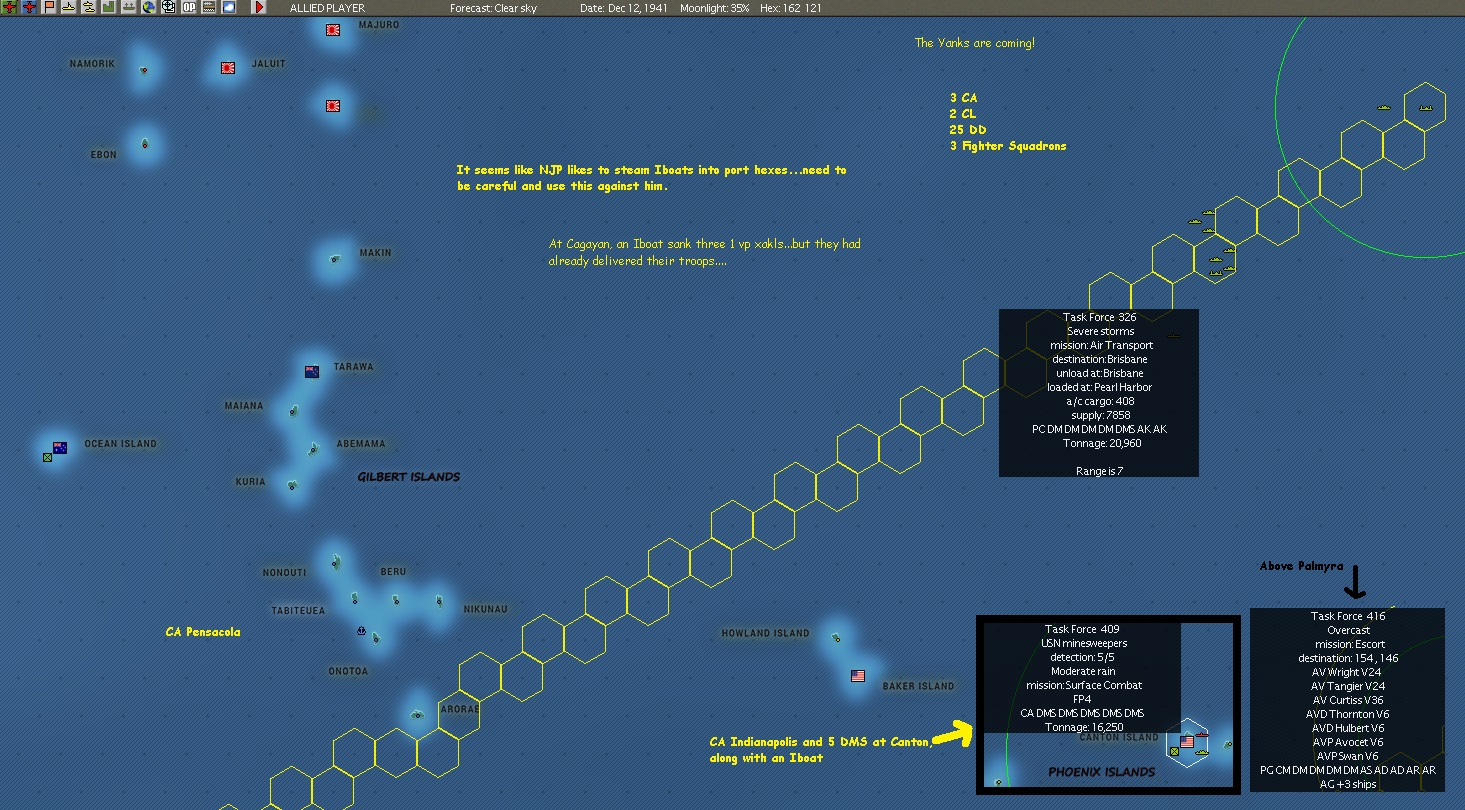Click the single yellow ship toolbar icon
1465x810 pixels.
pyautogui.click(x=68, y=7)
